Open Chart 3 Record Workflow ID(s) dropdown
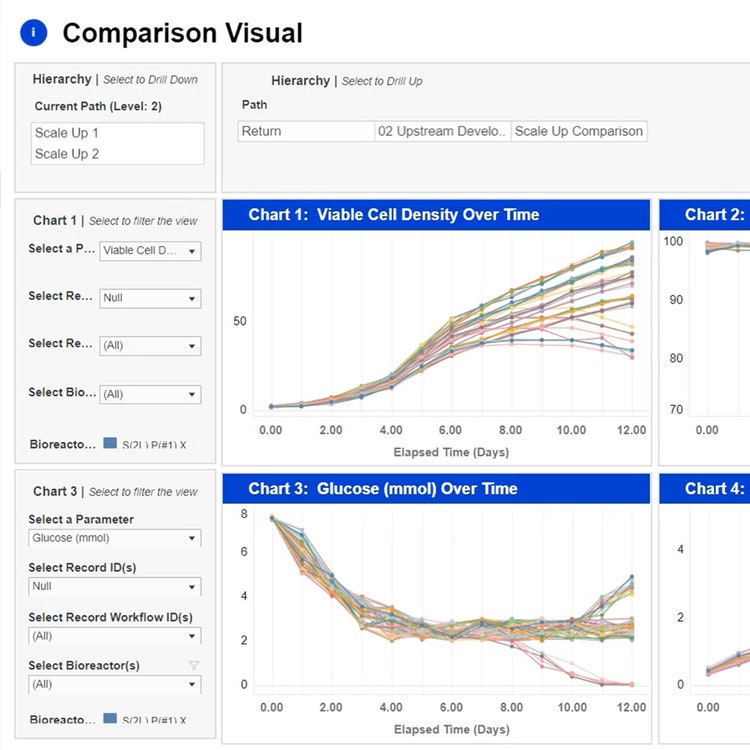750x750 pixels. click(x=114, y=636)
